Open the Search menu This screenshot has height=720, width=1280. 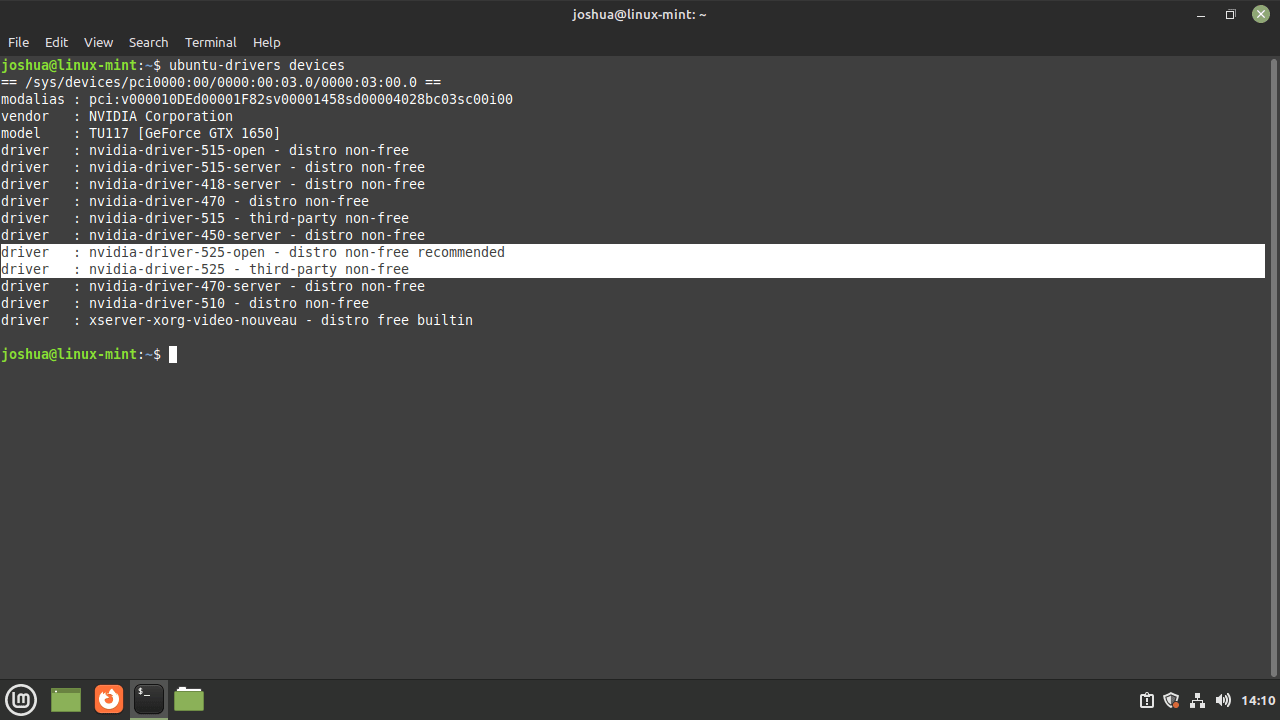point(148,42)
